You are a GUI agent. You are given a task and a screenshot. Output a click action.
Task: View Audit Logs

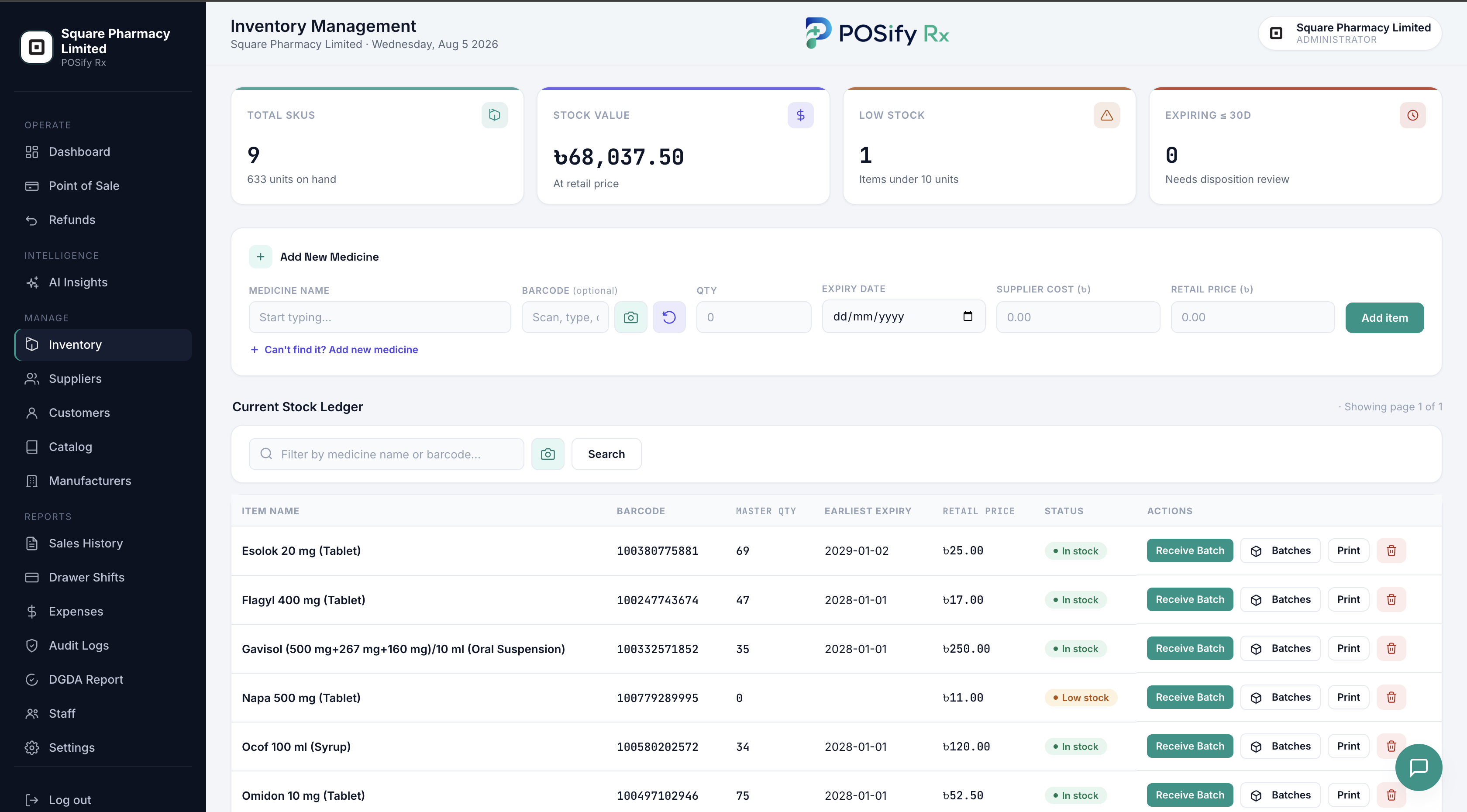point(103,645)
